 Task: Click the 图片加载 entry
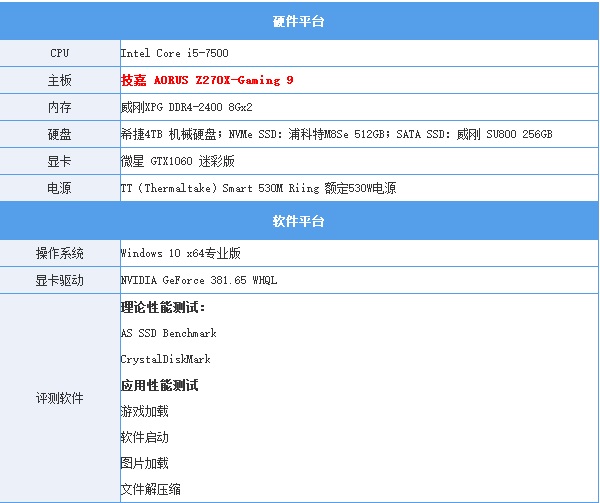pyautogui.click(x=144, y=463)
